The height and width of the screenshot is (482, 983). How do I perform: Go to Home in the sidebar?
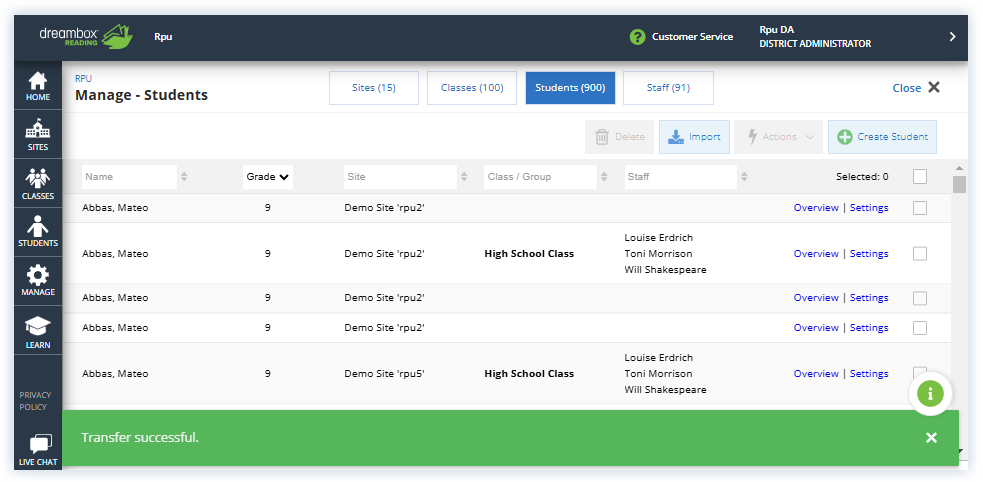click(38, 86)
